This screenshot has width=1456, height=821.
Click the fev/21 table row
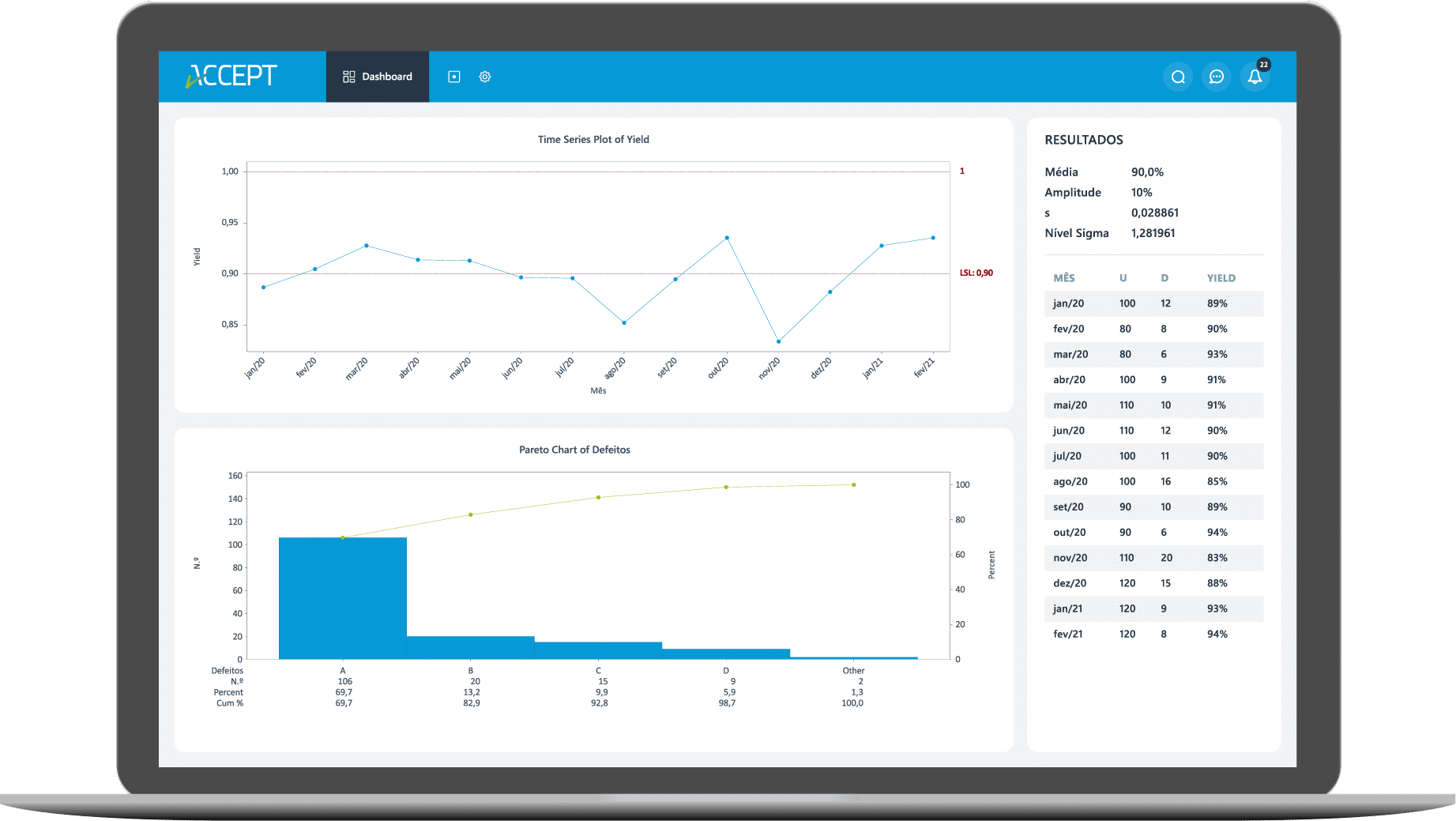tap(1153, 634)
